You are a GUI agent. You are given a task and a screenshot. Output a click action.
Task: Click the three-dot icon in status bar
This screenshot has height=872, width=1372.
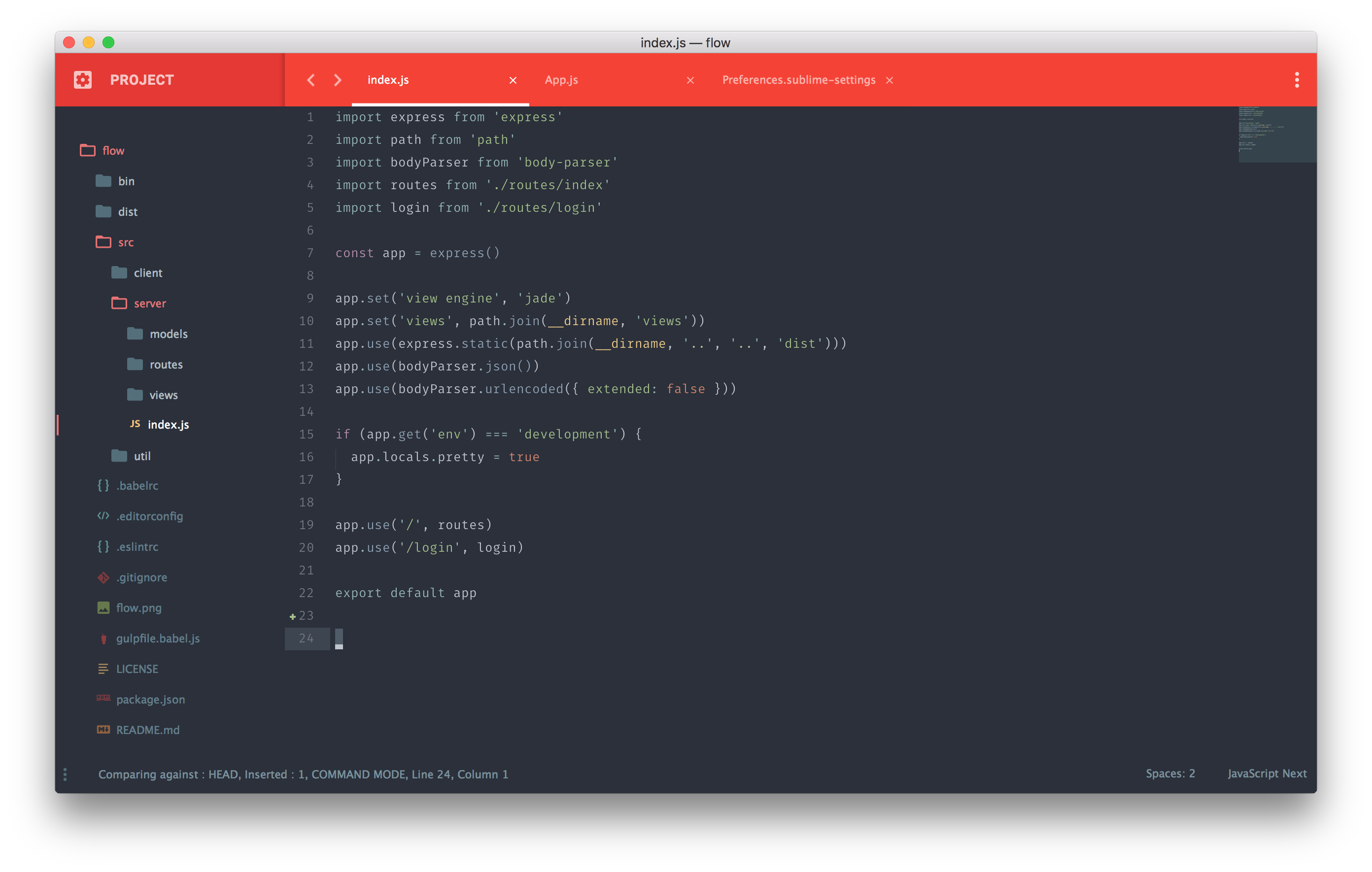point(65,774)
